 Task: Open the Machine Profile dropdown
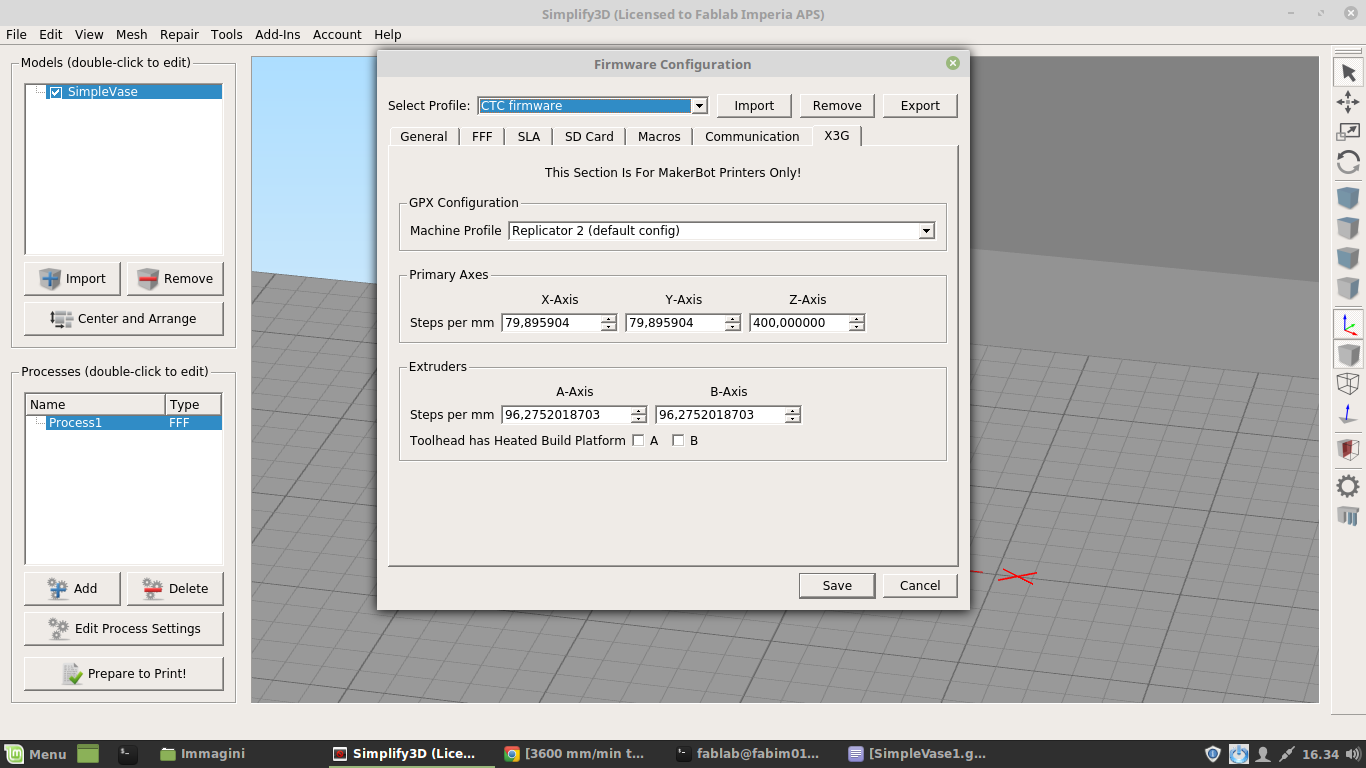(x=722, y=231)
